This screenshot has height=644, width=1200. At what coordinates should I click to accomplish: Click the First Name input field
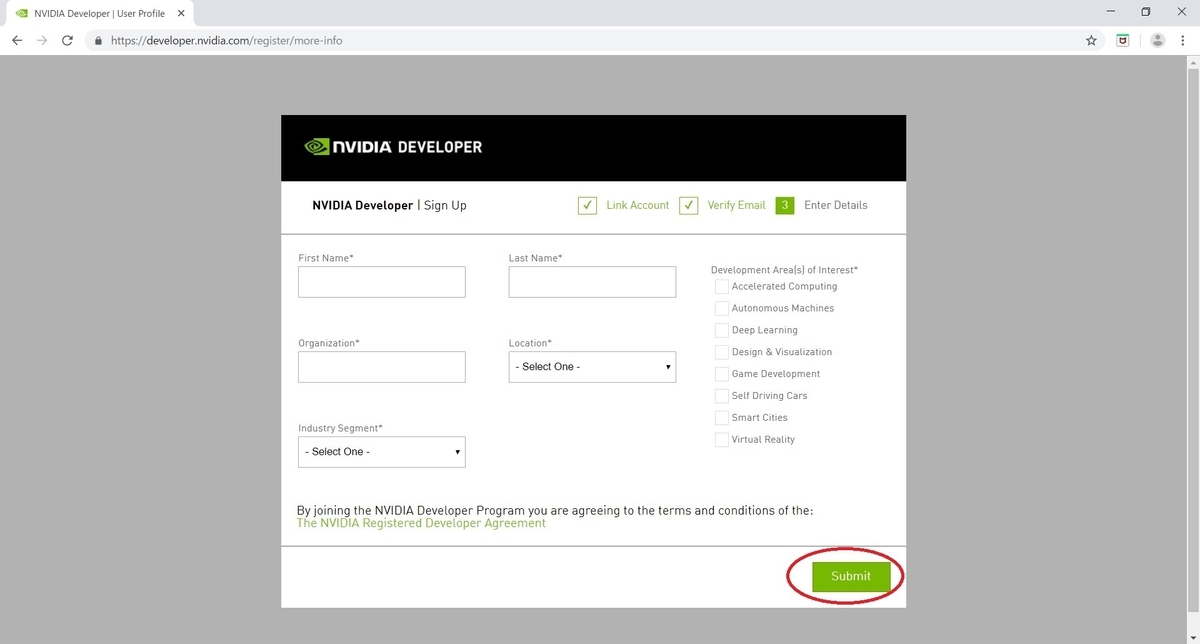381,282
